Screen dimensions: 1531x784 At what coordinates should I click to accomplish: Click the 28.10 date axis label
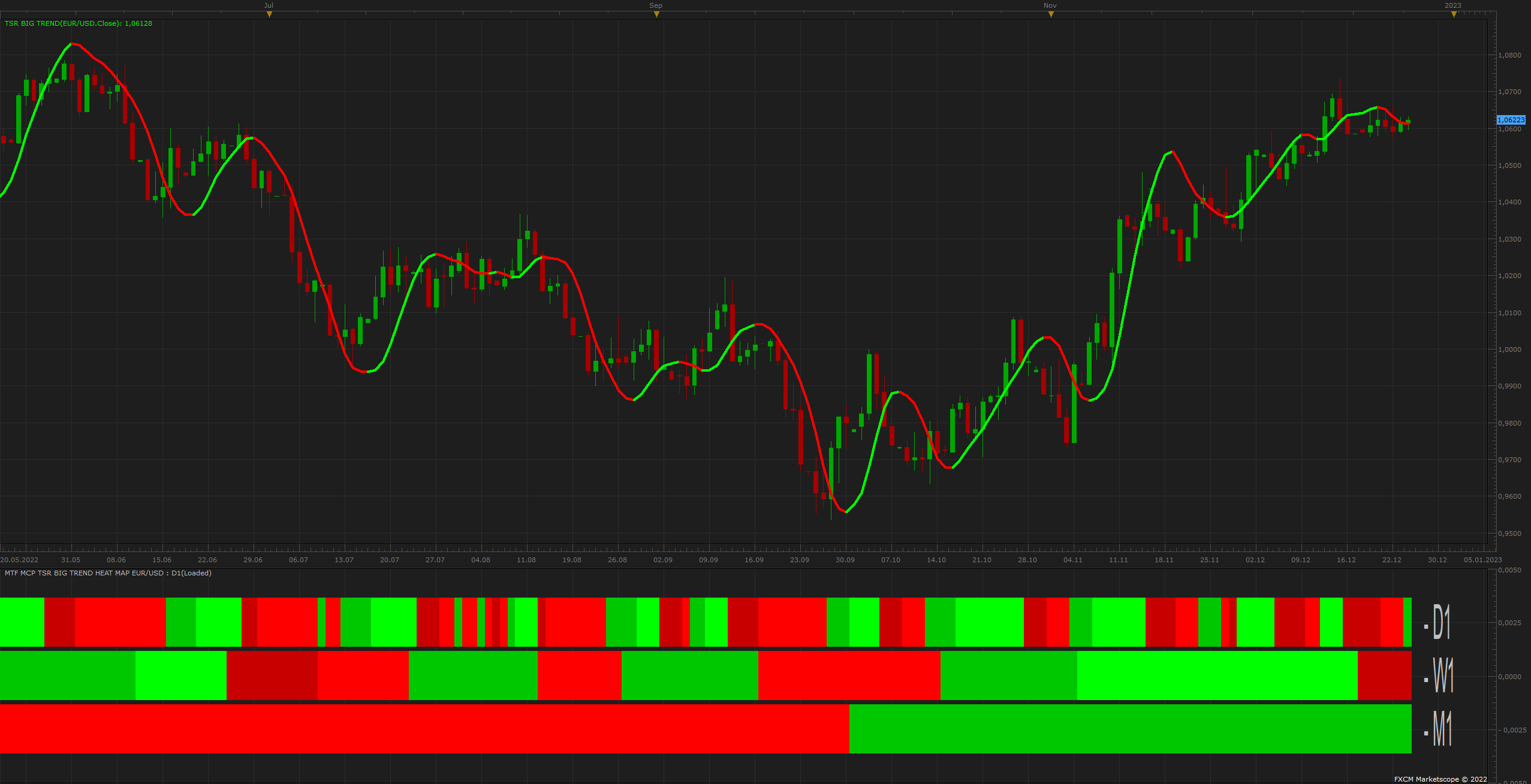point(1027,560)
